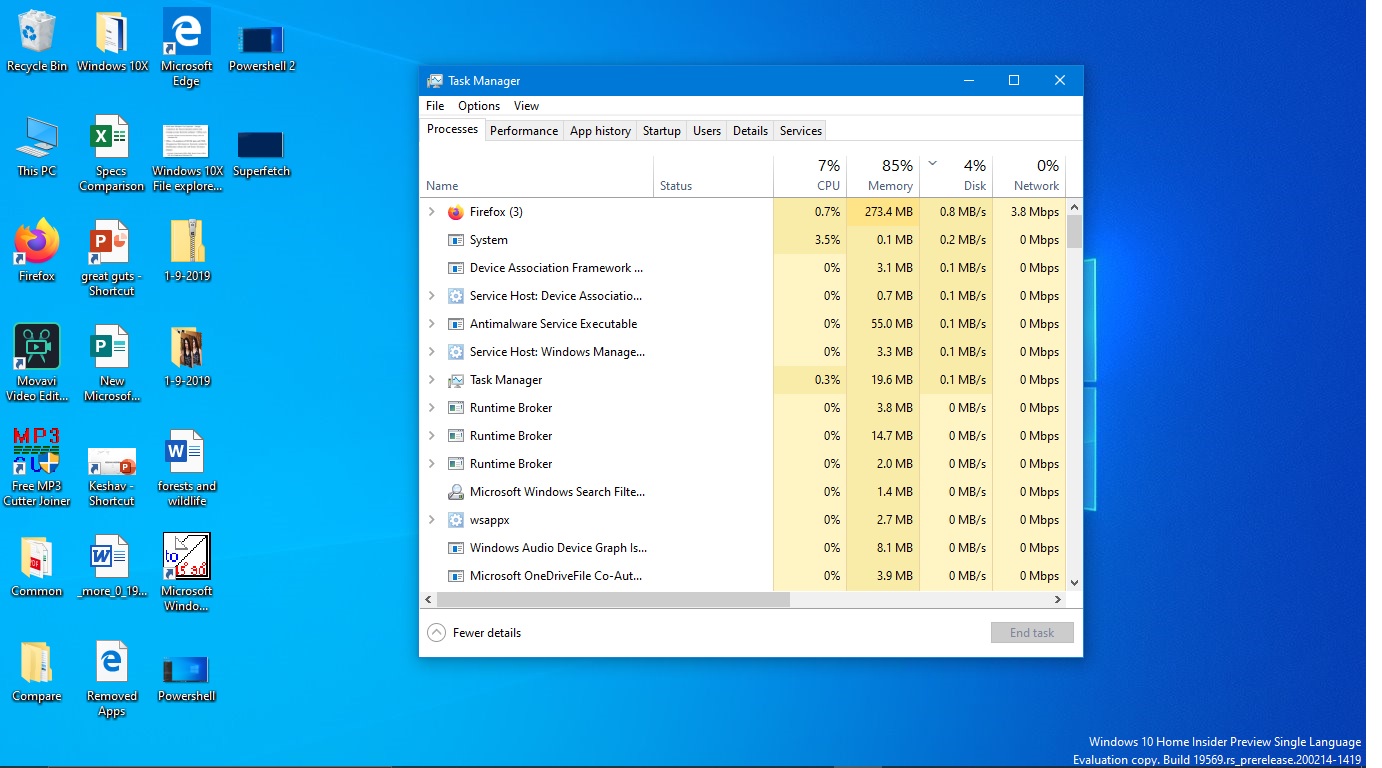Screen dimensions: 1382x768
Task: Click the vertical scrollbar up arrow
Action: point(1074,207)
